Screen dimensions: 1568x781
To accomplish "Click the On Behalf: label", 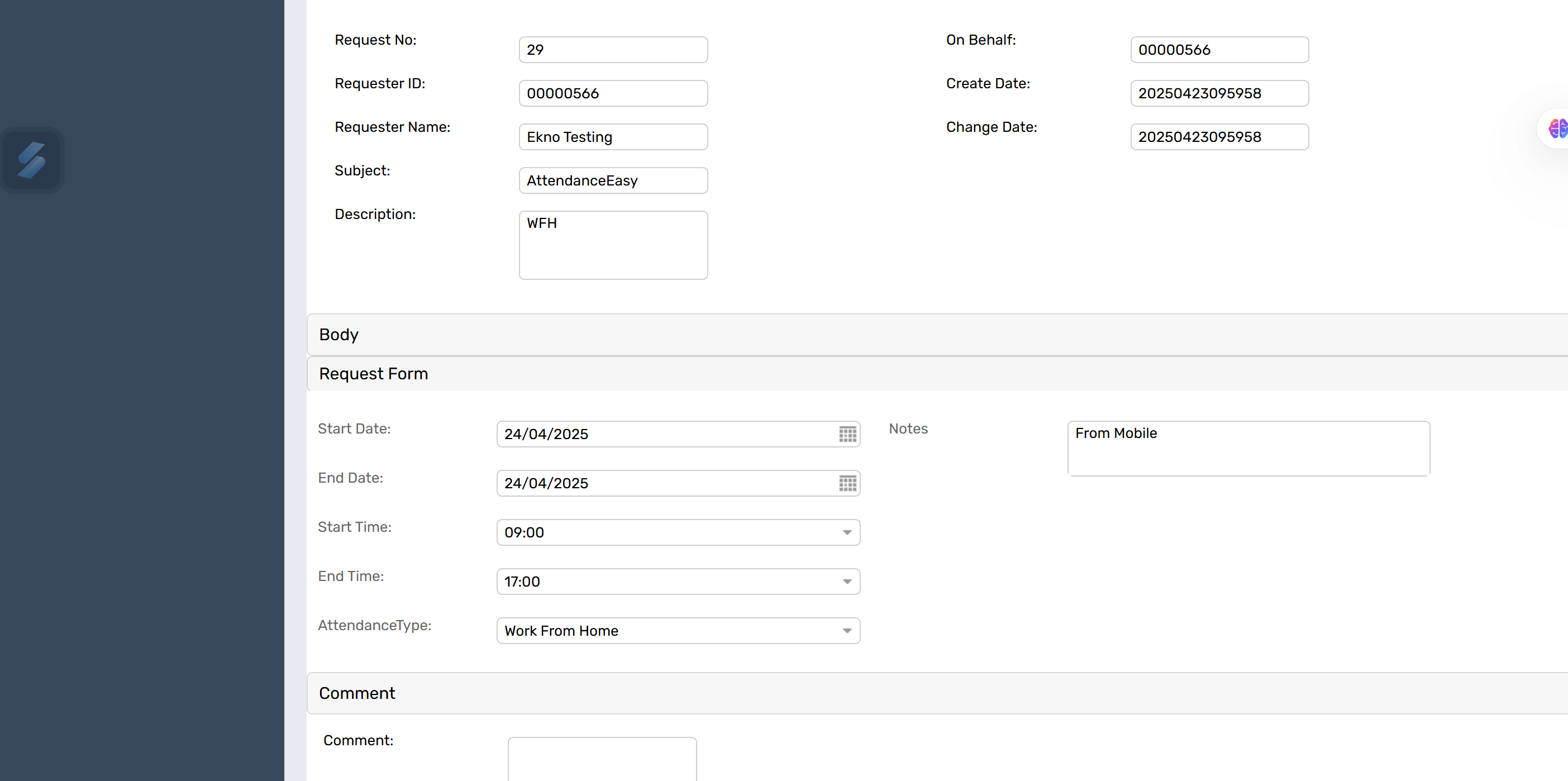I will (x=980, y=40).
